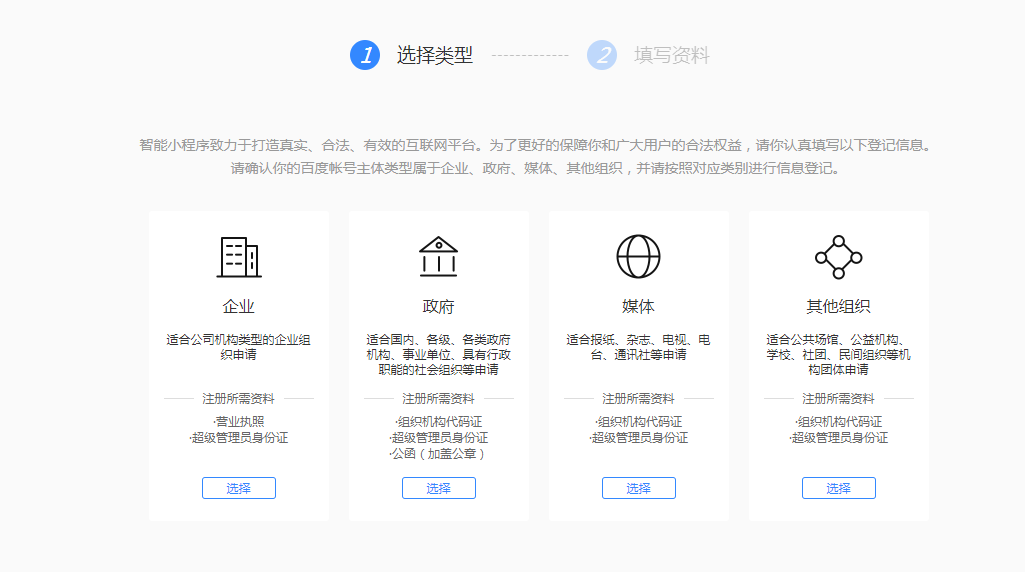Go to the 选择类型 step label
1025x572 pixels.
(435, 55)
